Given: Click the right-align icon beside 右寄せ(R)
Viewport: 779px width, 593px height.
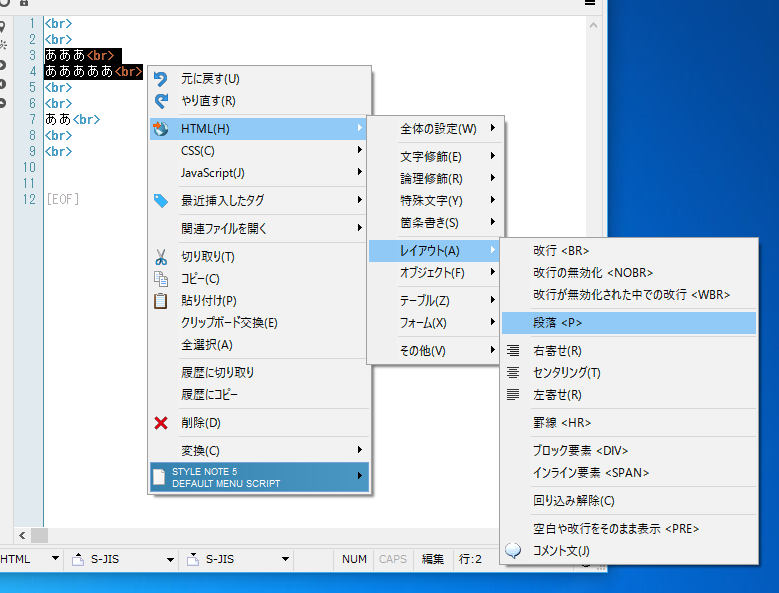Looking at the screenshot, I should pyautogui.click(x=513, y=351).
